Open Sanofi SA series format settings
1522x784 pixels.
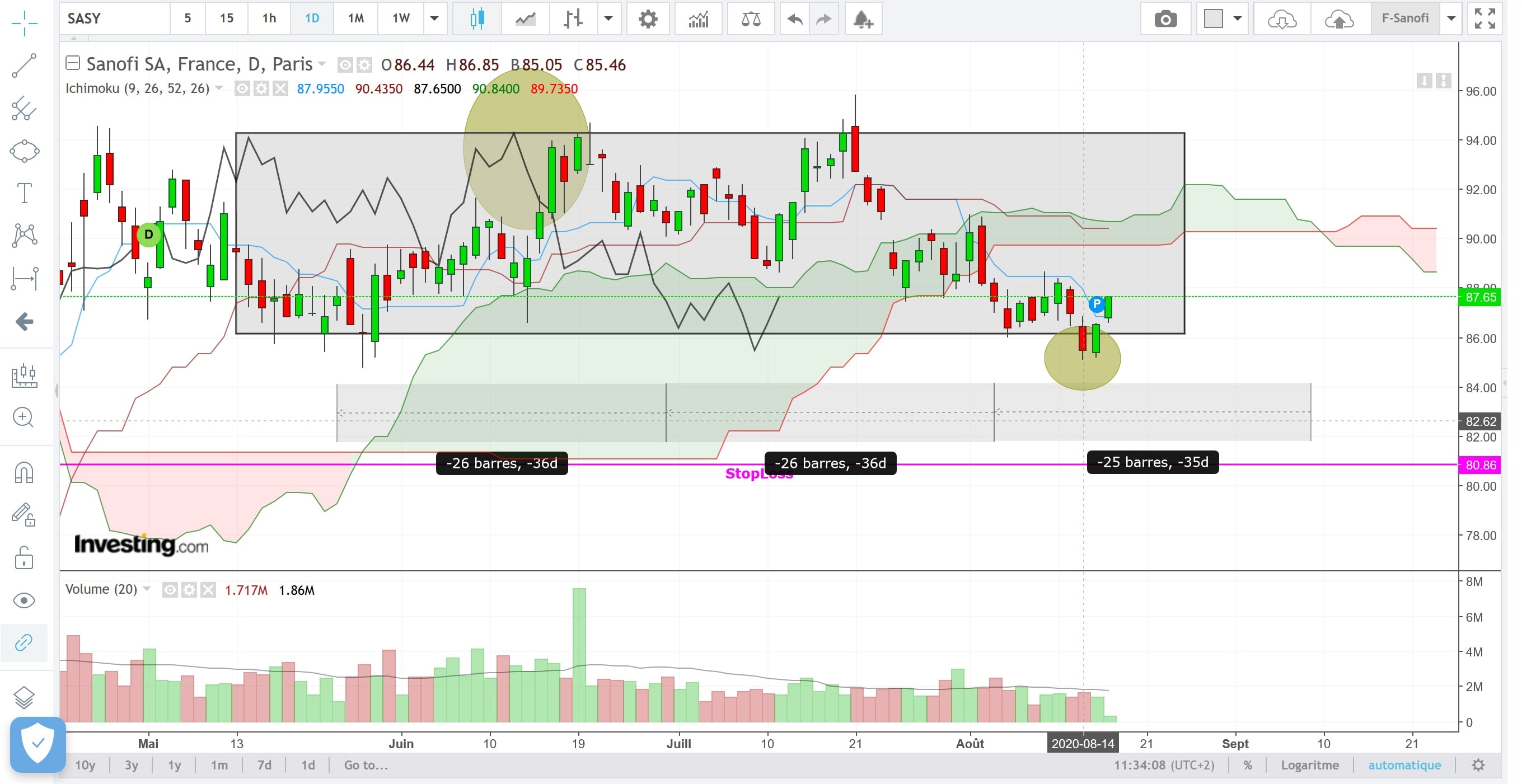365,64
